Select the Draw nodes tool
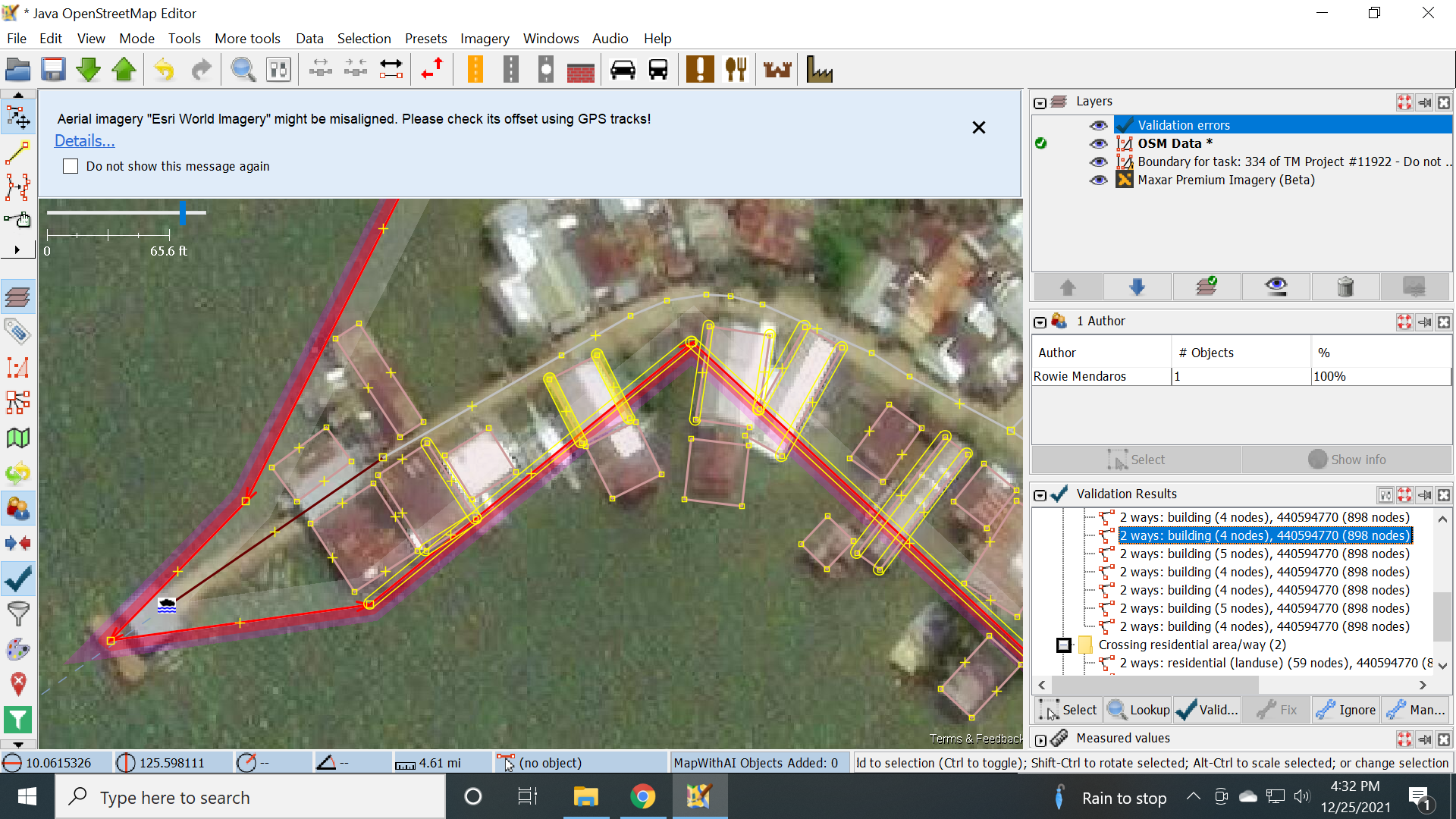Screen dimensions: 1456x819 click(17, 152)
